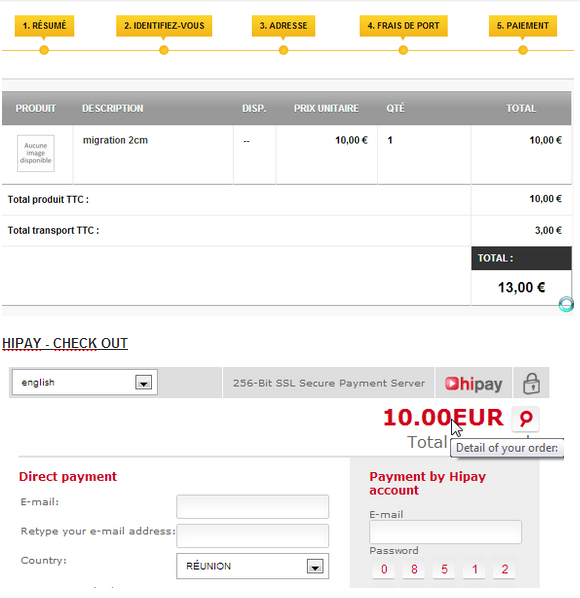The width and height of the screenshot is (580, 598).
Task: Click the 3,00 € transport total
Action: [x=548, y=230]
